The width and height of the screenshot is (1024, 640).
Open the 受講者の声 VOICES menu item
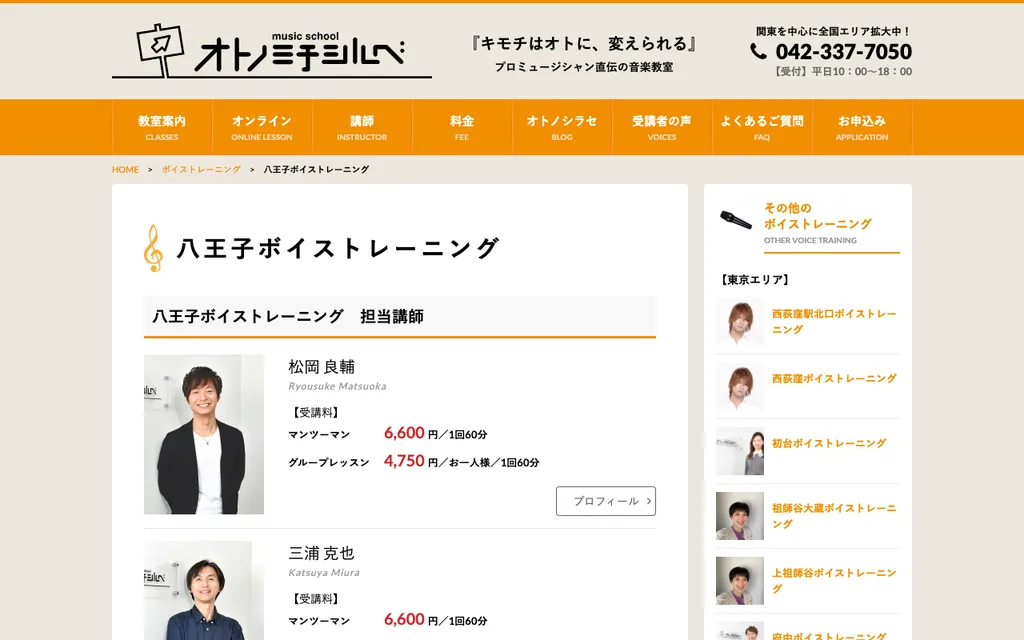662,127
